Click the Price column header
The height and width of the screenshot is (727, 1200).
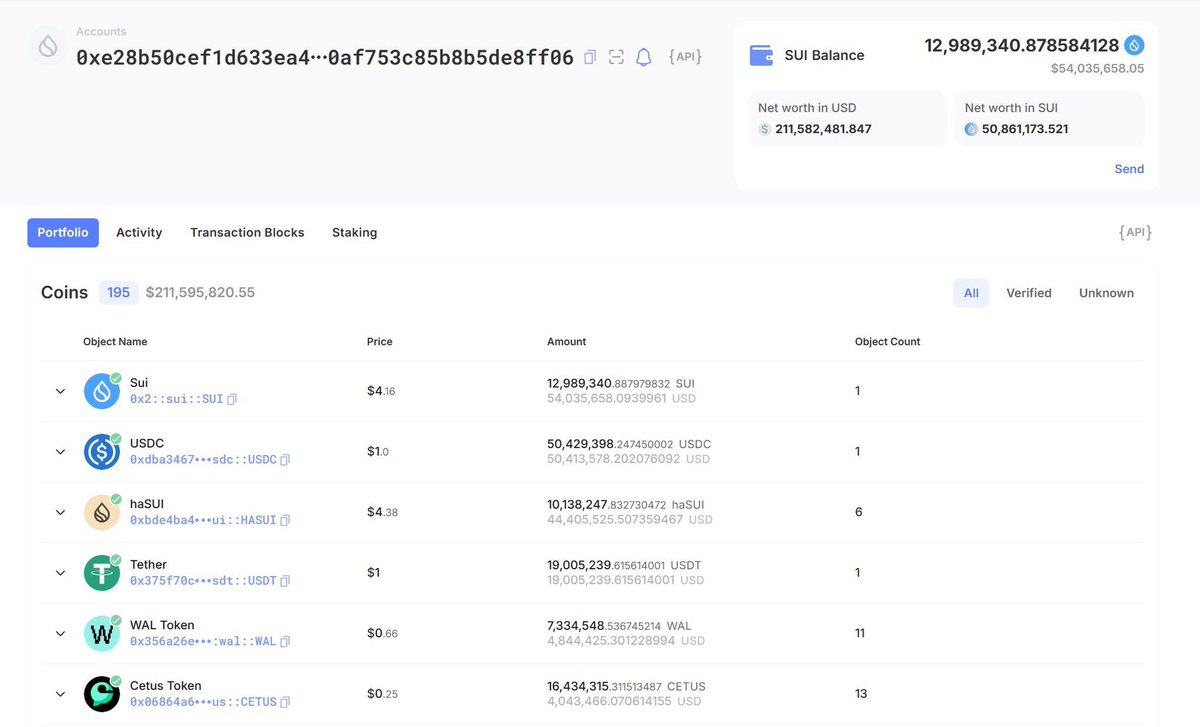pos(380,342)
